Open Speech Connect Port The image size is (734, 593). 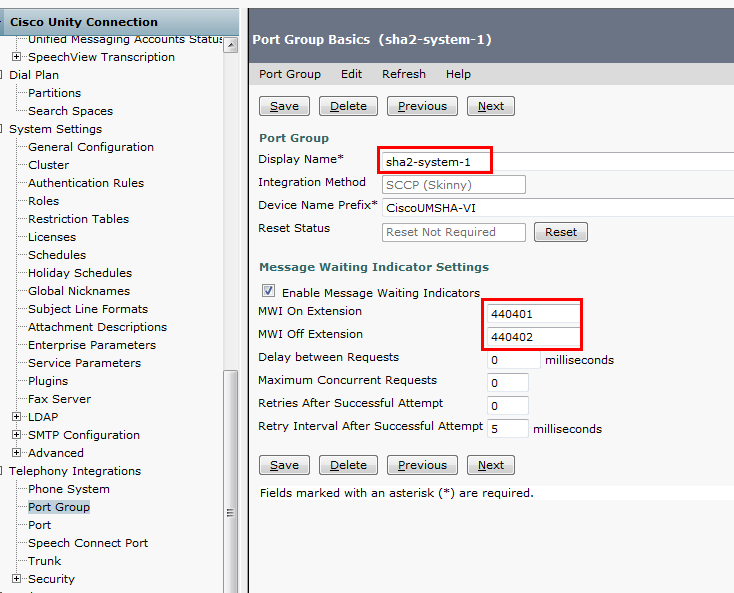click(x=88, y=543)
